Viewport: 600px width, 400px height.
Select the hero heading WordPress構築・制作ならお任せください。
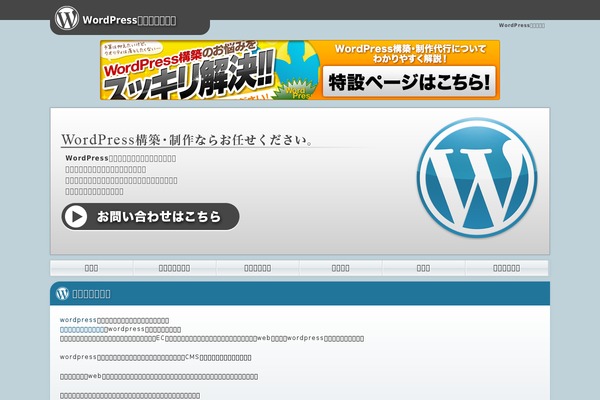click(187, 140)
